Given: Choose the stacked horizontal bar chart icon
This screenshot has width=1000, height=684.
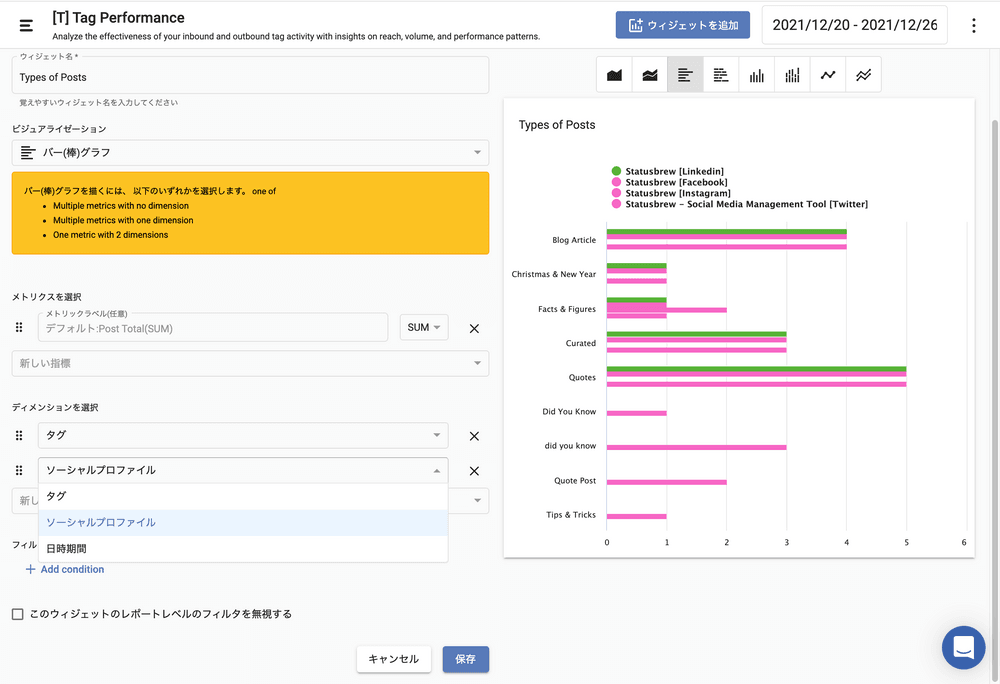Looking at the screenshot, I should pos(721,75).
